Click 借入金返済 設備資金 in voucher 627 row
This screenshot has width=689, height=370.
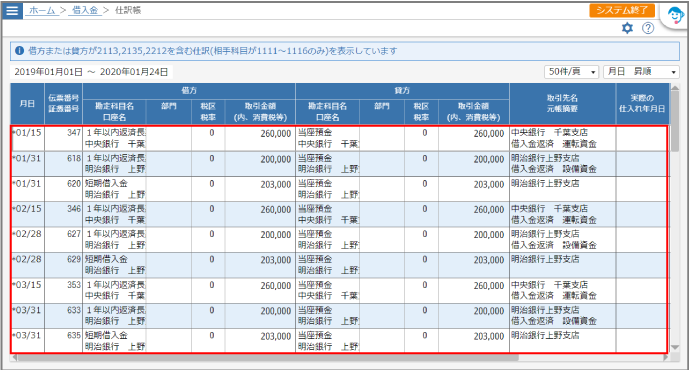(x=554, y=245)
